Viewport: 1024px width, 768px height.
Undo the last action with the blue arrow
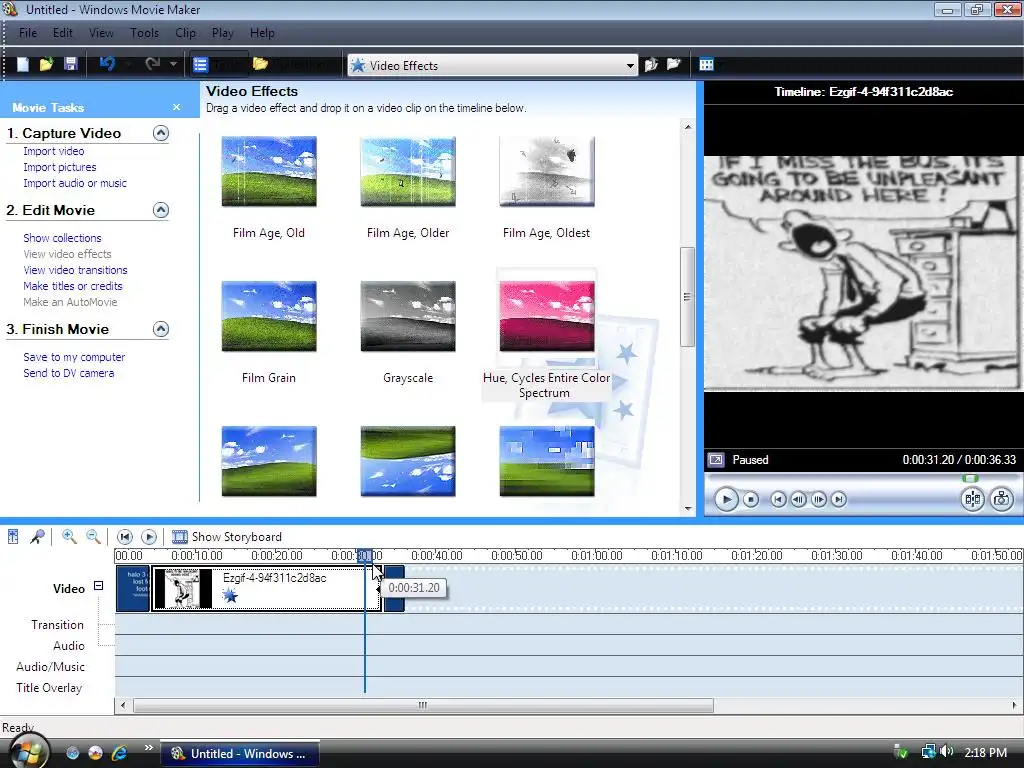coord(108,63)
